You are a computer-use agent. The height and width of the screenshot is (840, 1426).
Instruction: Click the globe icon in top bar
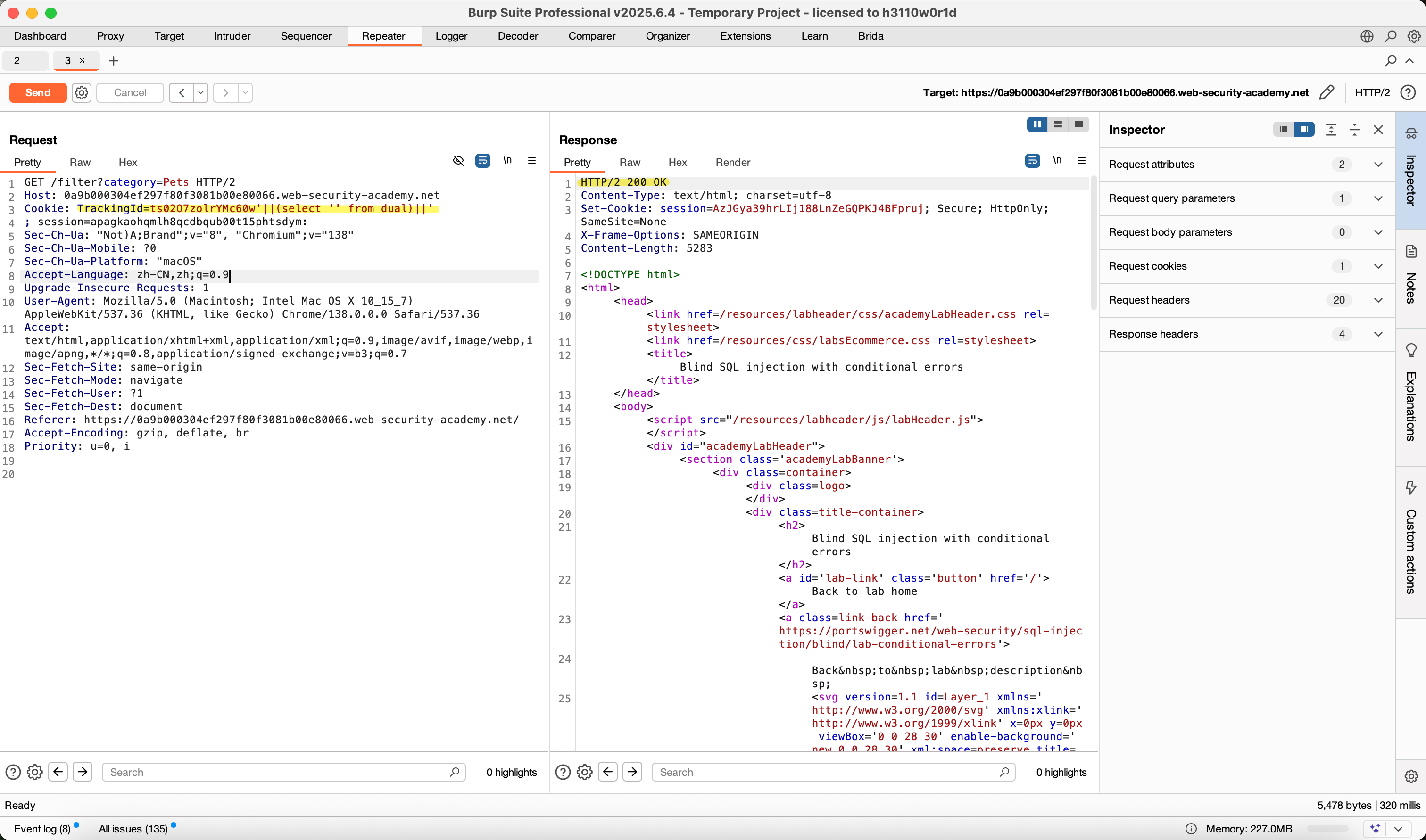pos(1367,36)
